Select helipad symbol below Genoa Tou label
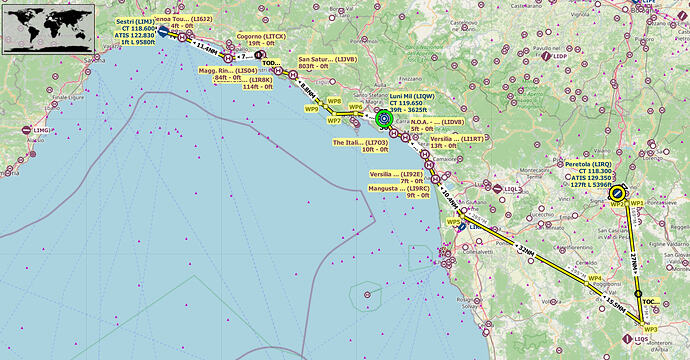690x360 pixels. point(182,37)
